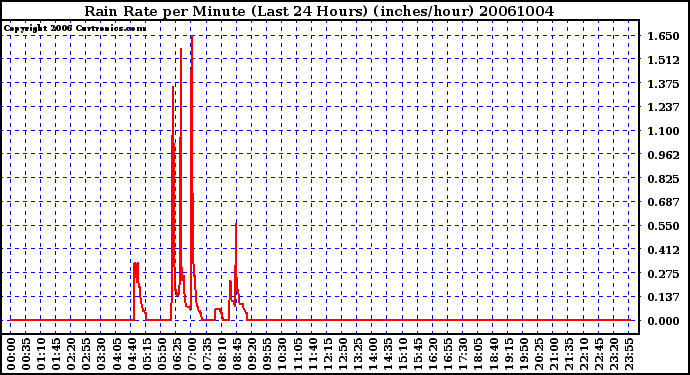Click the 01:10 time label
Viewport: 690px width, 375px height.
(41, 354)
